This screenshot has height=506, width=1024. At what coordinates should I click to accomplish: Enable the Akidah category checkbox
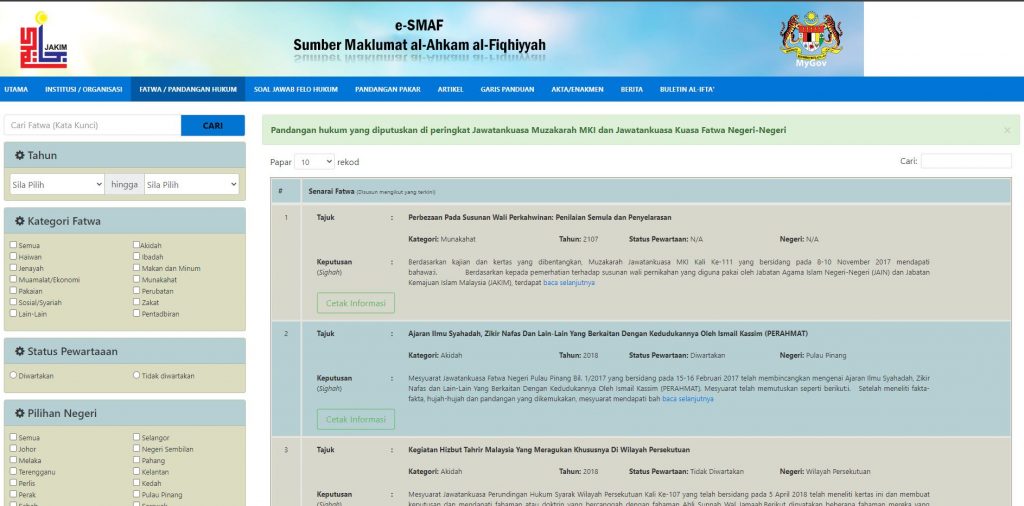tap(136, 245)
